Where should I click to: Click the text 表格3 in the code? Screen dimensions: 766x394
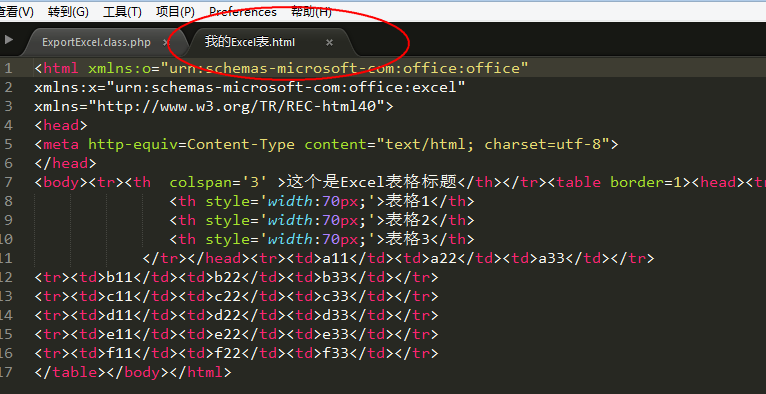(407, 240)
